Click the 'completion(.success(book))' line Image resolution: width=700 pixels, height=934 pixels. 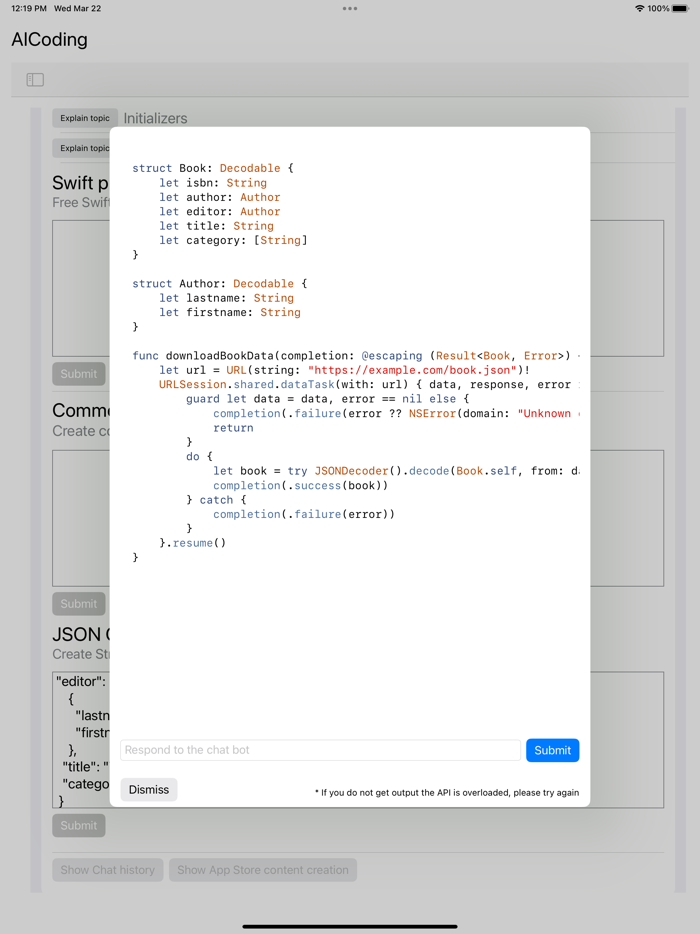[x=301, y=485]
